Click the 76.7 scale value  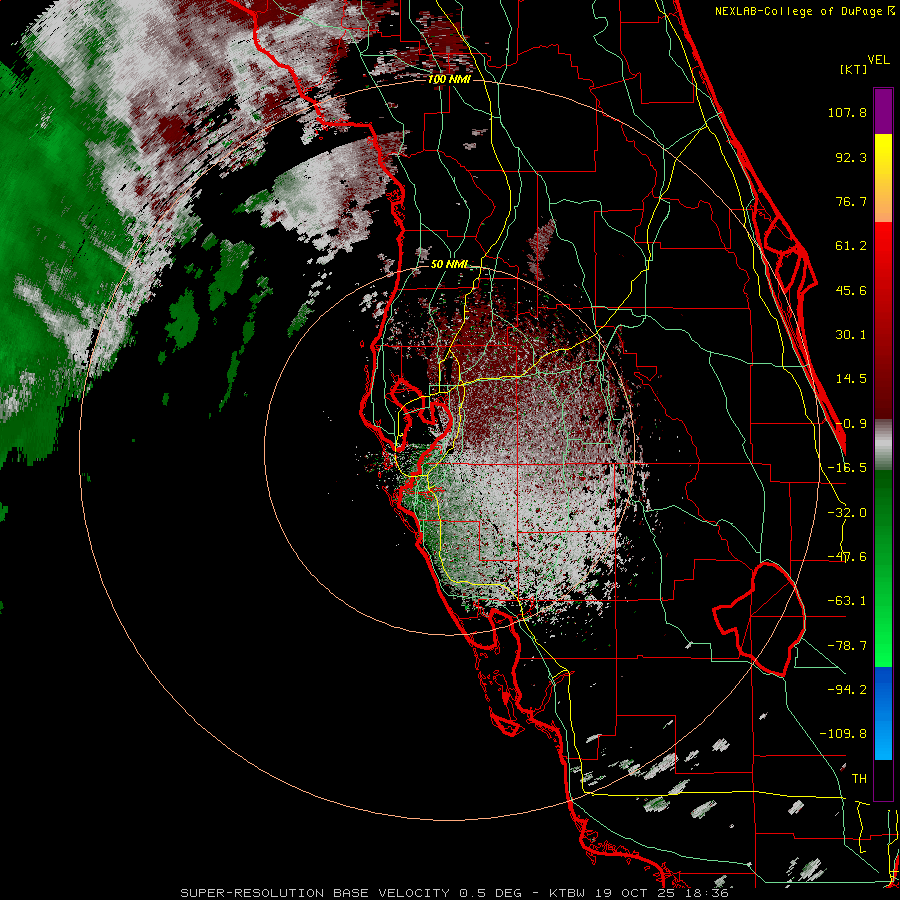(851, 201)
